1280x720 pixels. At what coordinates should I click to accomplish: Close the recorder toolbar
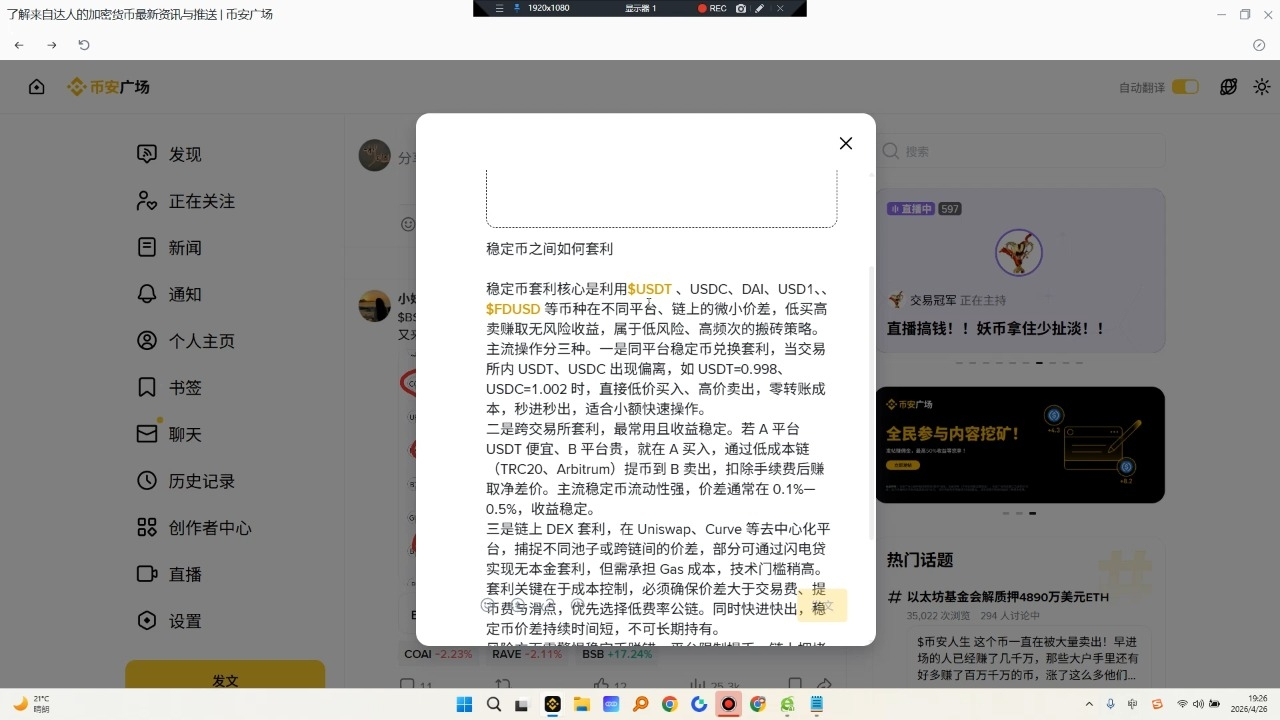(780, 8)
